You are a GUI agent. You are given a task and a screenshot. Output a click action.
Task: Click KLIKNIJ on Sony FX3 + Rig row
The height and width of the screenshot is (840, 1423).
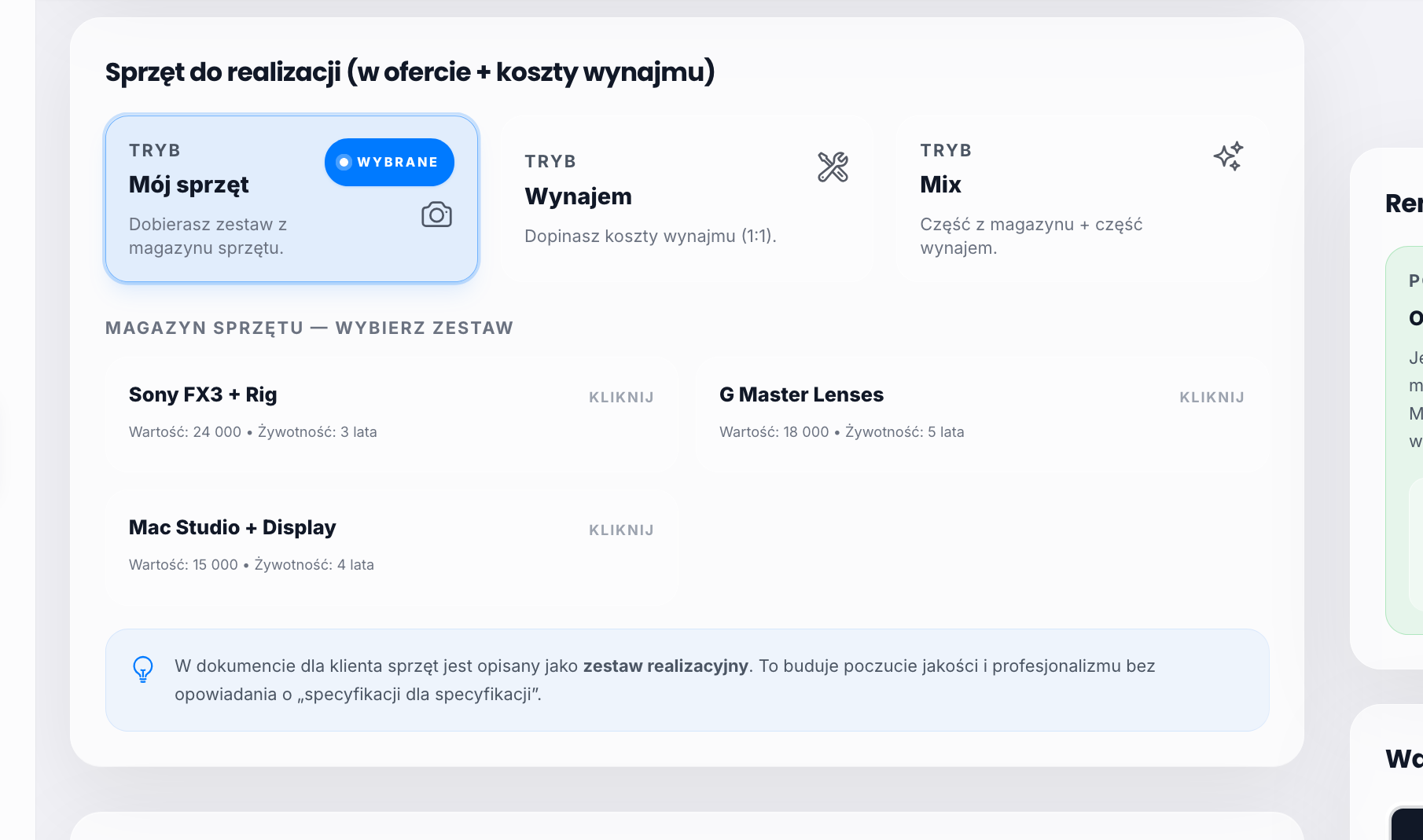click(621, 398)
